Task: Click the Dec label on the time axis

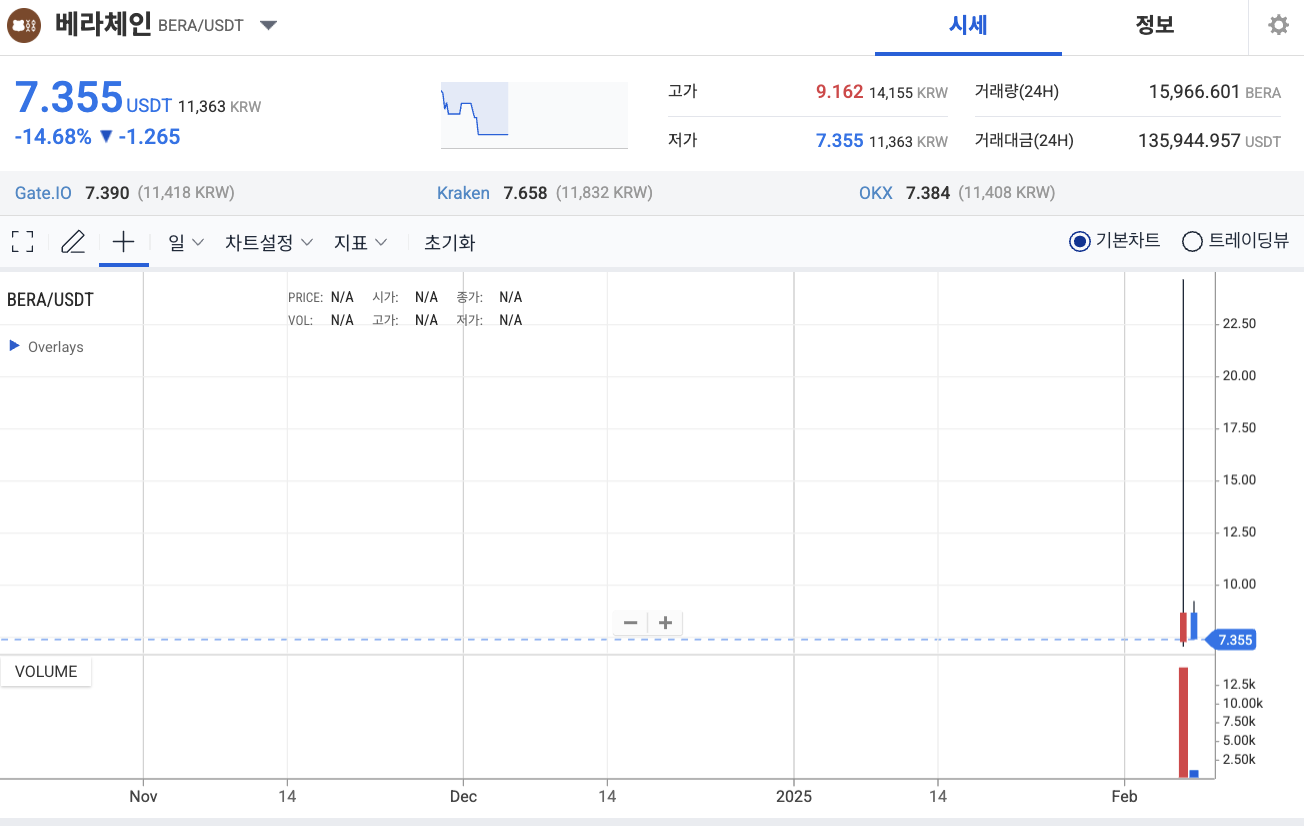Action: [463, 797]
